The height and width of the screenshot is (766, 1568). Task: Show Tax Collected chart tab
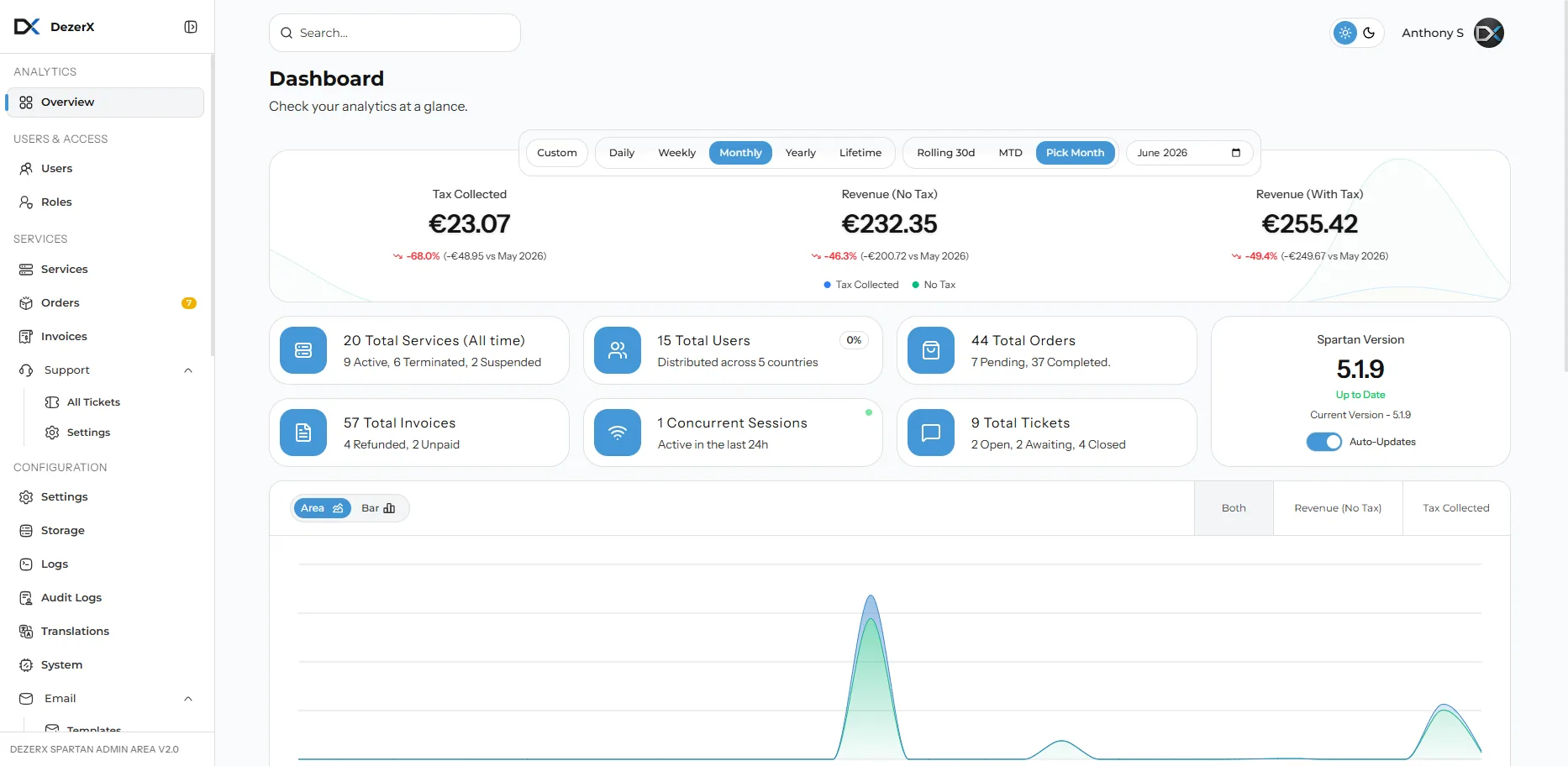(1456, 508)
